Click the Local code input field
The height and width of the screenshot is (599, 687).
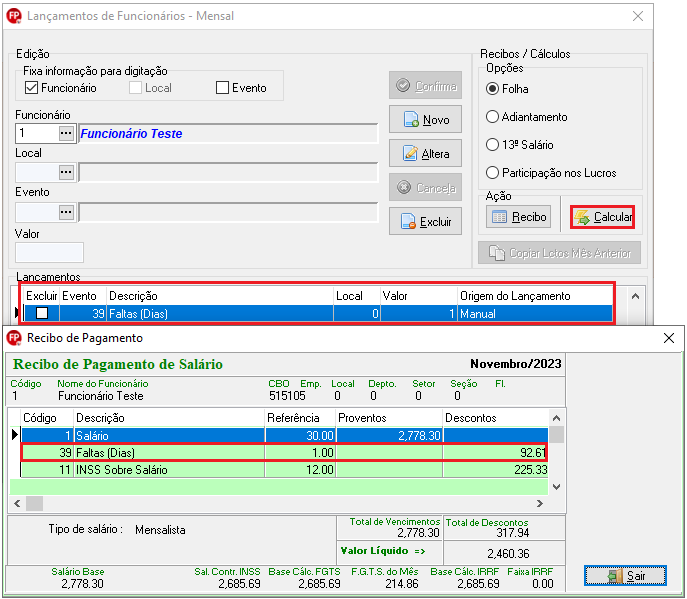pyautogui.click(x=37, y=172)
